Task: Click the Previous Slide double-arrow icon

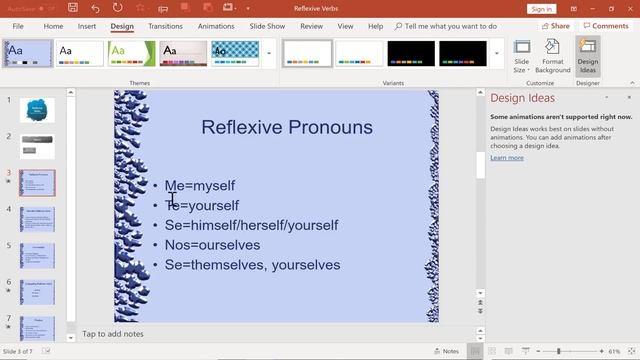Action: 480,302
